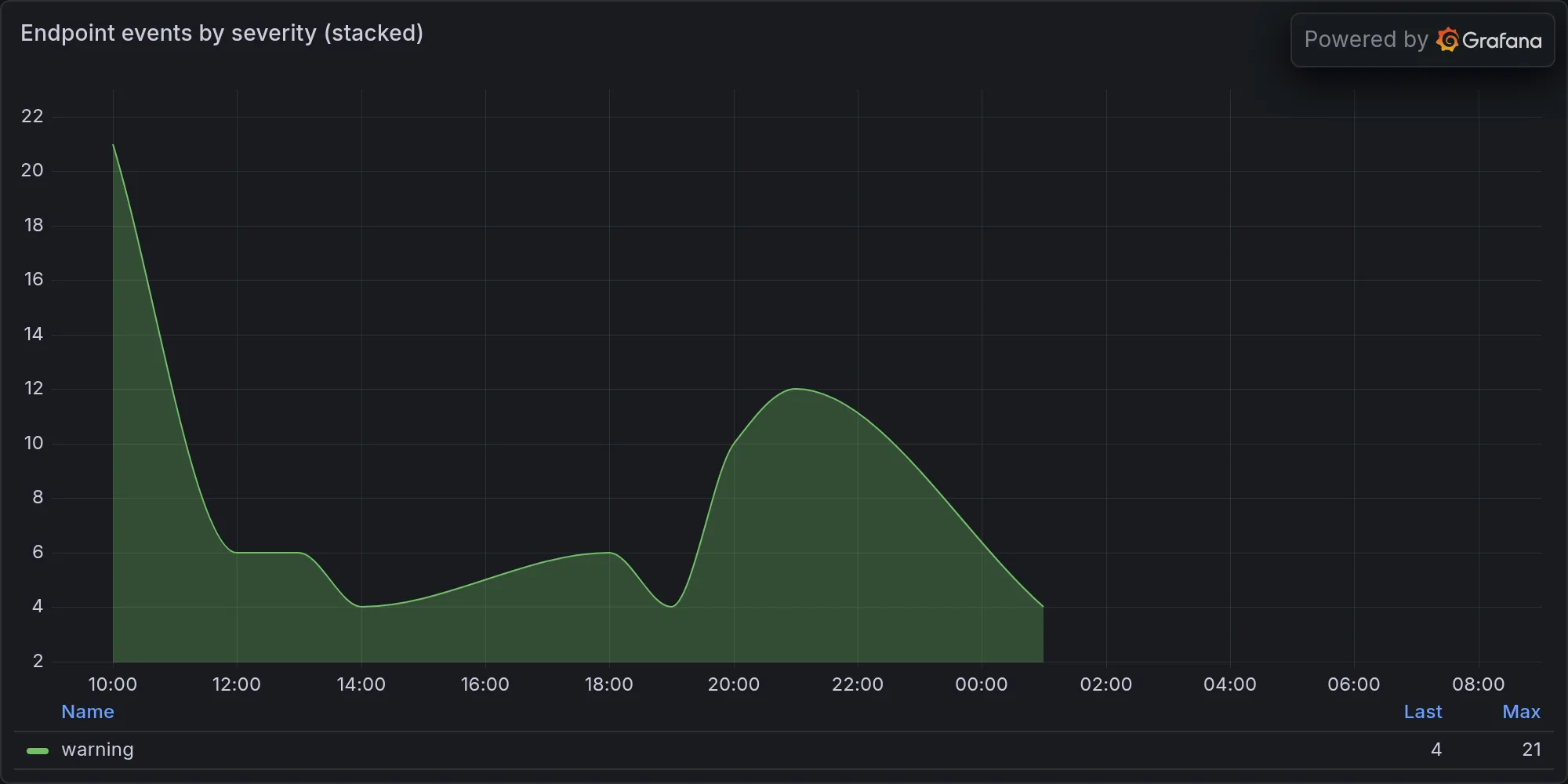Image resolution: width=1568 pixels, height=784 pixels.
Task: Click the Grafana logo icon
Action: (x=1447, y=40)
